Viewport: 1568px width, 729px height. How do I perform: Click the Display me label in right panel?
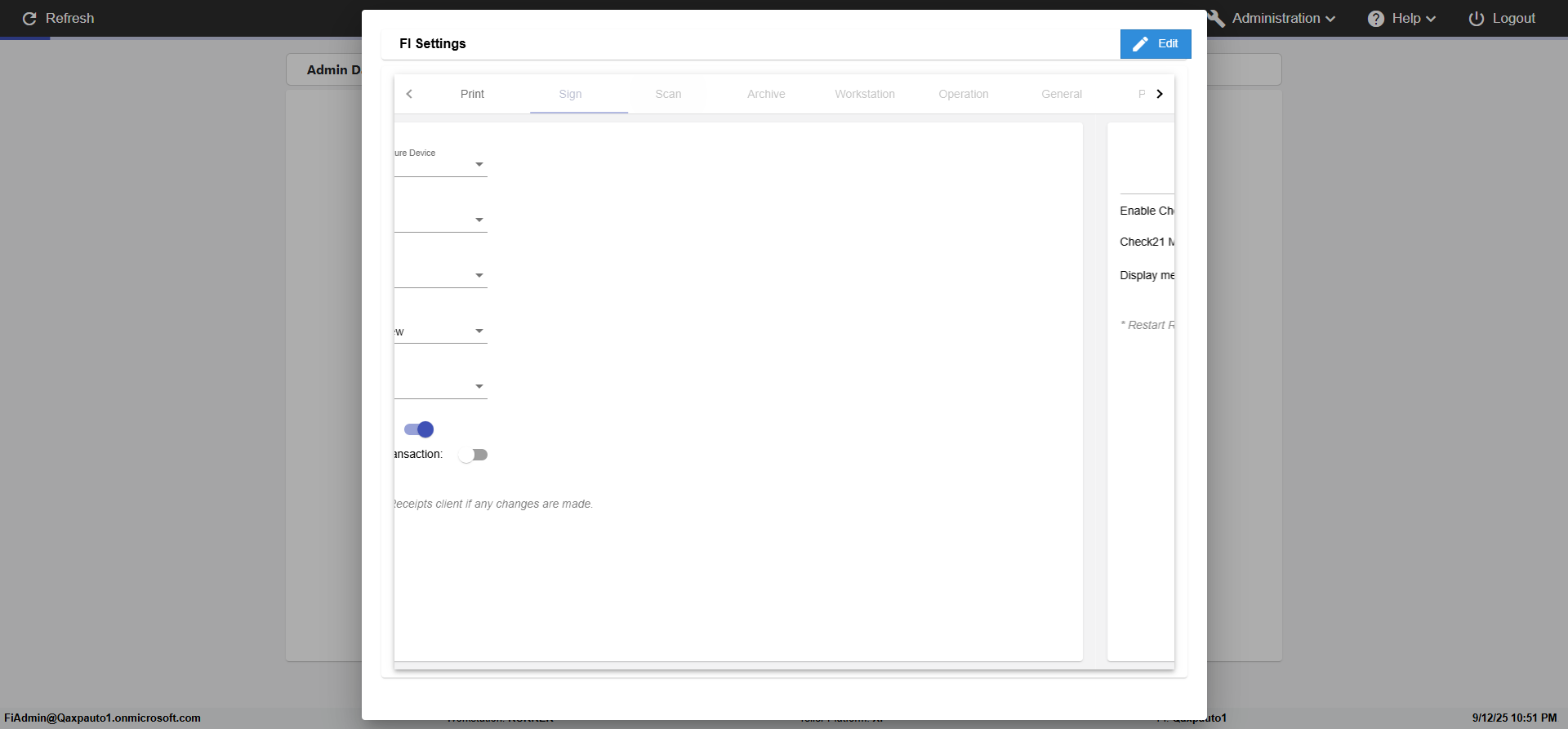pos(1147,275)
